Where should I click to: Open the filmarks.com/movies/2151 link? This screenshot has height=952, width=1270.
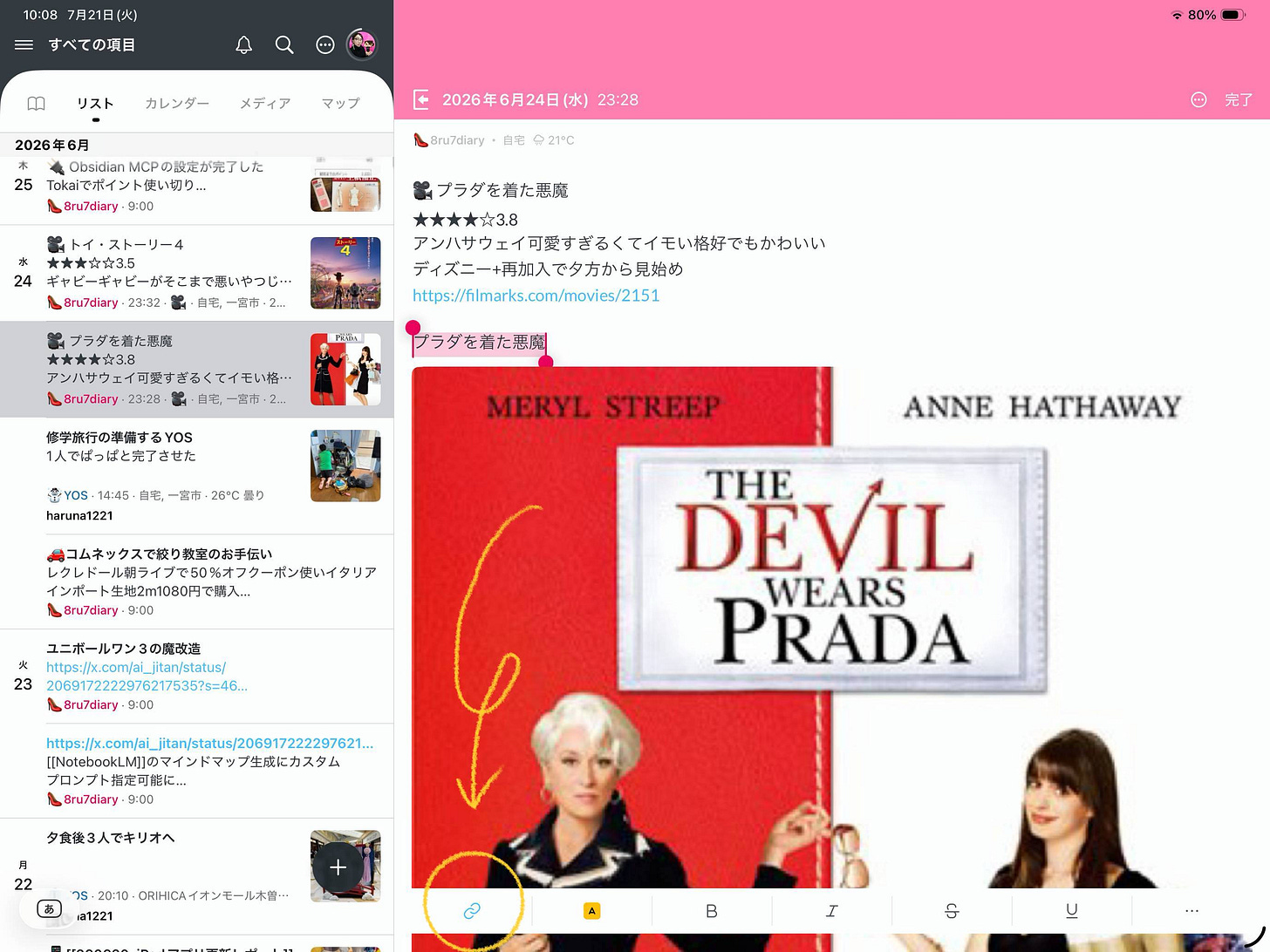point(536,296)
